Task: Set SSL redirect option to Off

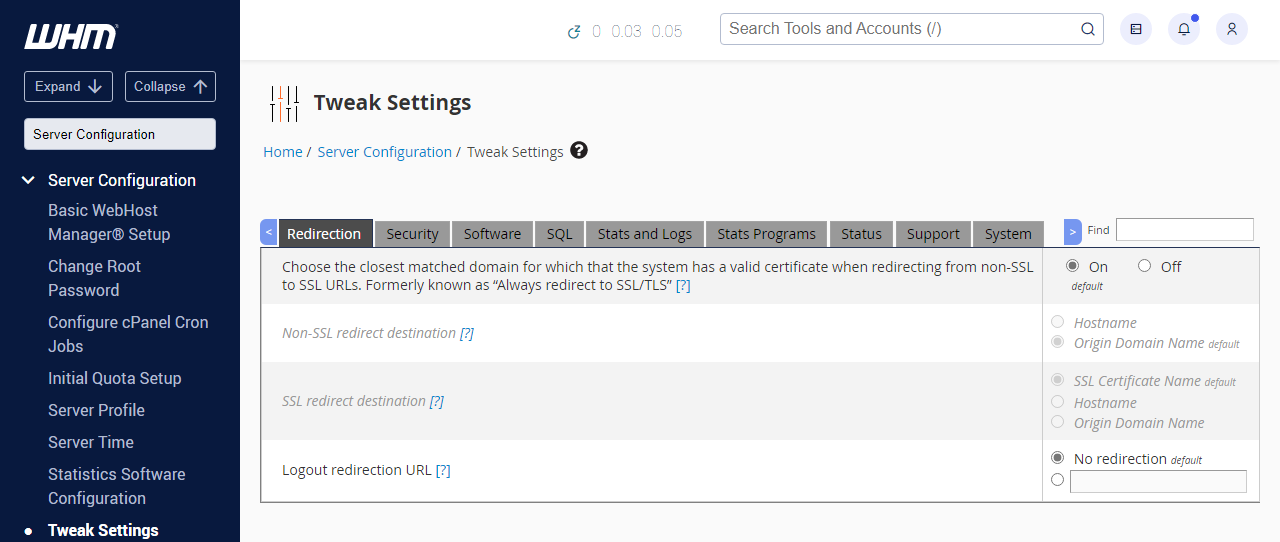Action: [1145, 266]
